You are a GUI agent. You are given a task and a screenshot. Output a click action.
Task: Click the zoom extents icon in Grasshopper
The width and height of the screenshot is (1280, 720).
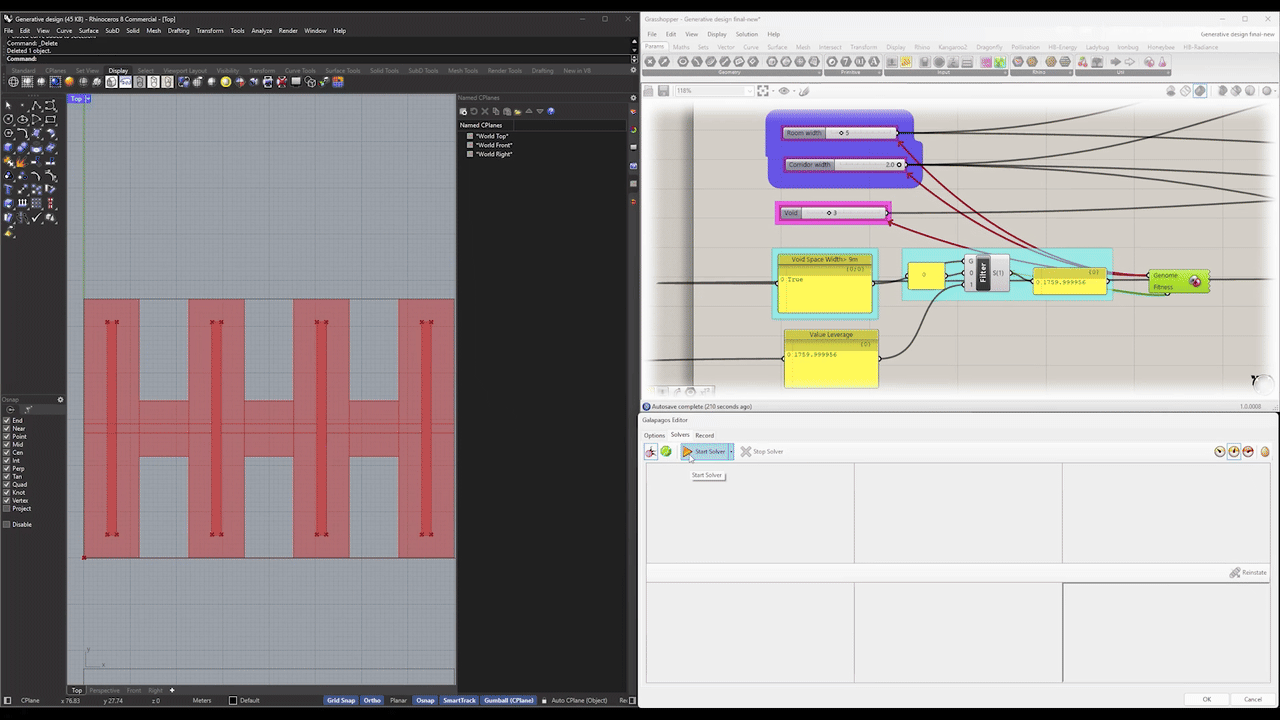click(x=763, y=91)
